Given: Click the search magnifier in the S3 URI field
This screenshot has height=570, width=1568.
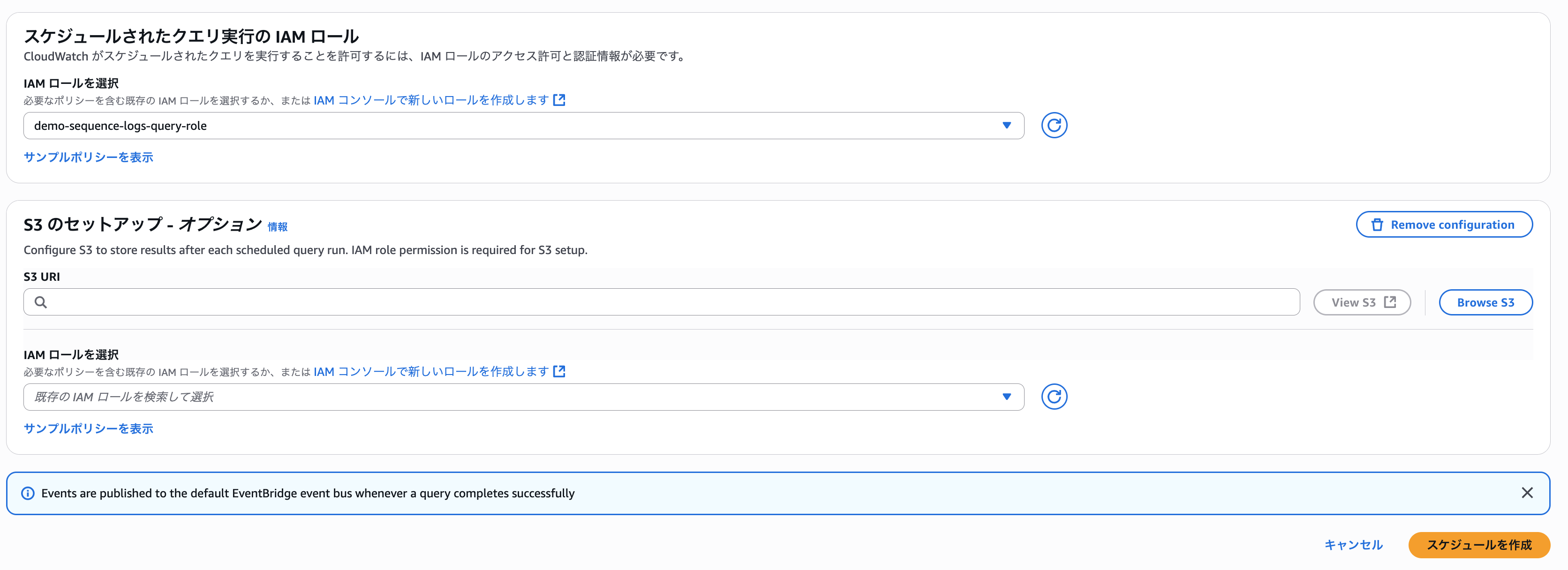Looking at the screenshot, I should [x=41, y=302].
